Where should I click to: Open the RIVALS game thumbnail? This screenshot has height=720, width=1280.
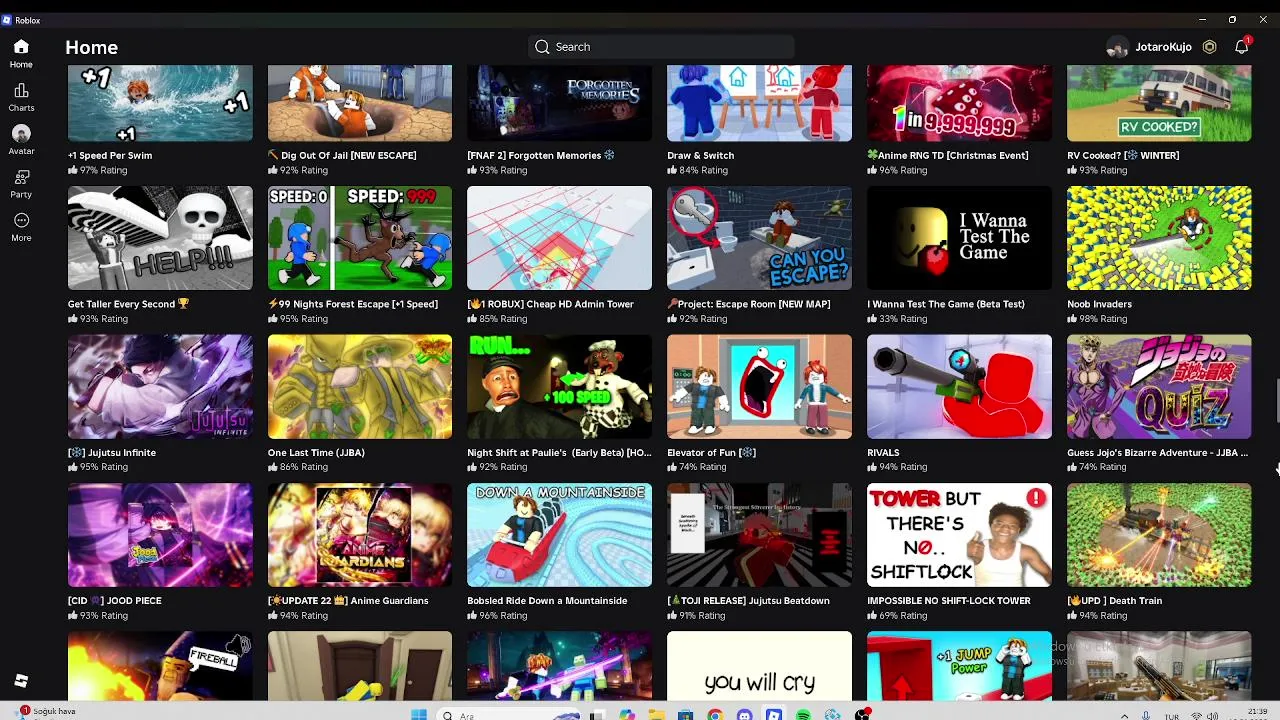pyautogui.click(x=959, y=387)
